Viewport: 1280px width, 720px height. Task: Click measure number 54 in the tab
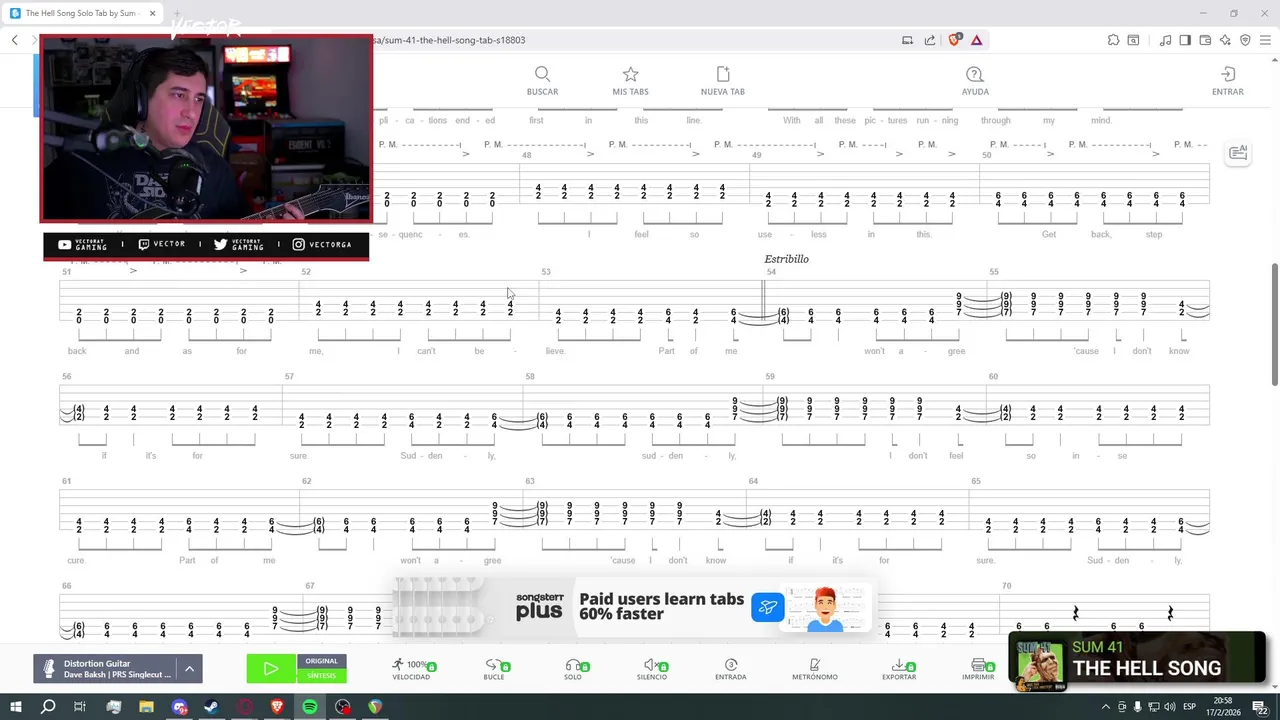771,272
